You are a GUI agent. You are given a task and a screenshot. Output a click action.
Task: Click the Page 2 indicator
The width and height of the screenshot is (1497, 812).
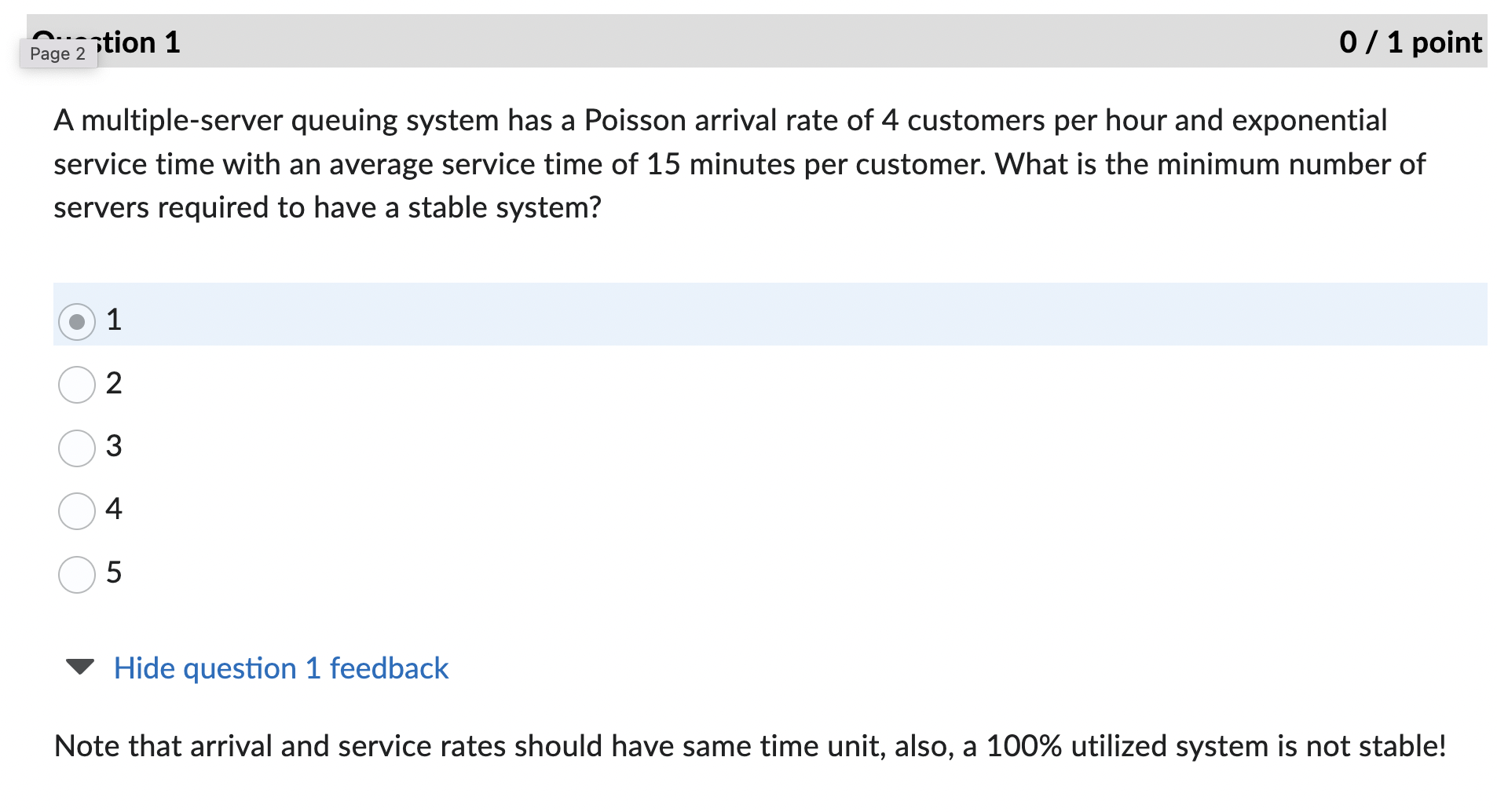(57, 54)
